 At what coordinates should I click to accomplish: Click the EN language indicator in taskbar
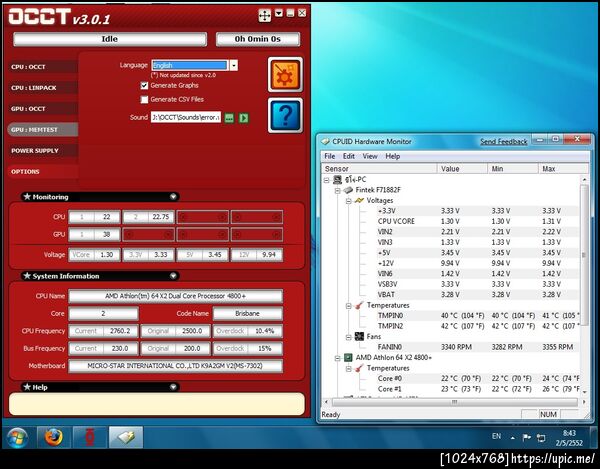pos(496,436)
